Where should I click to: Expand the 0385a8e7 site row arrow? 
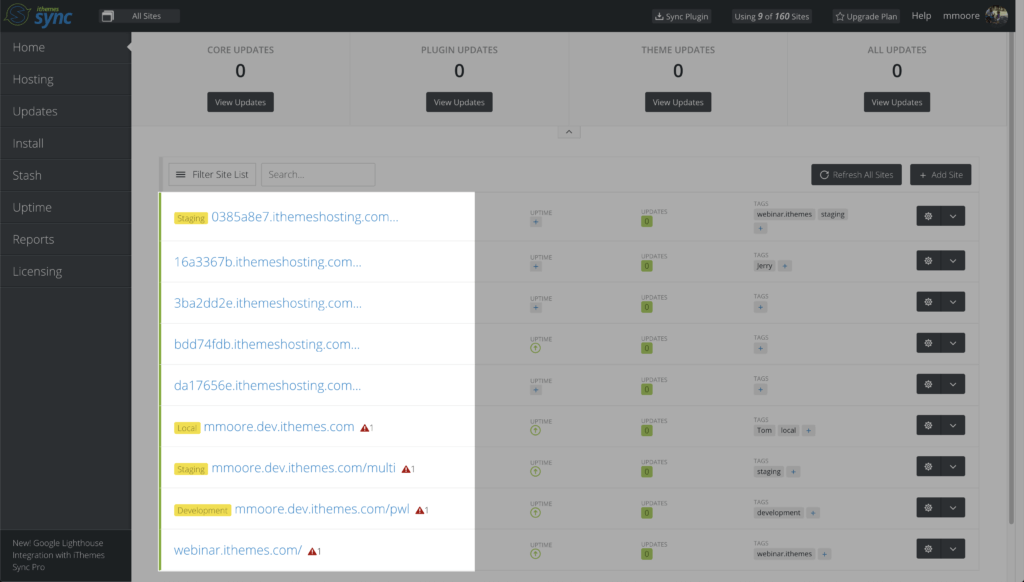953,216
